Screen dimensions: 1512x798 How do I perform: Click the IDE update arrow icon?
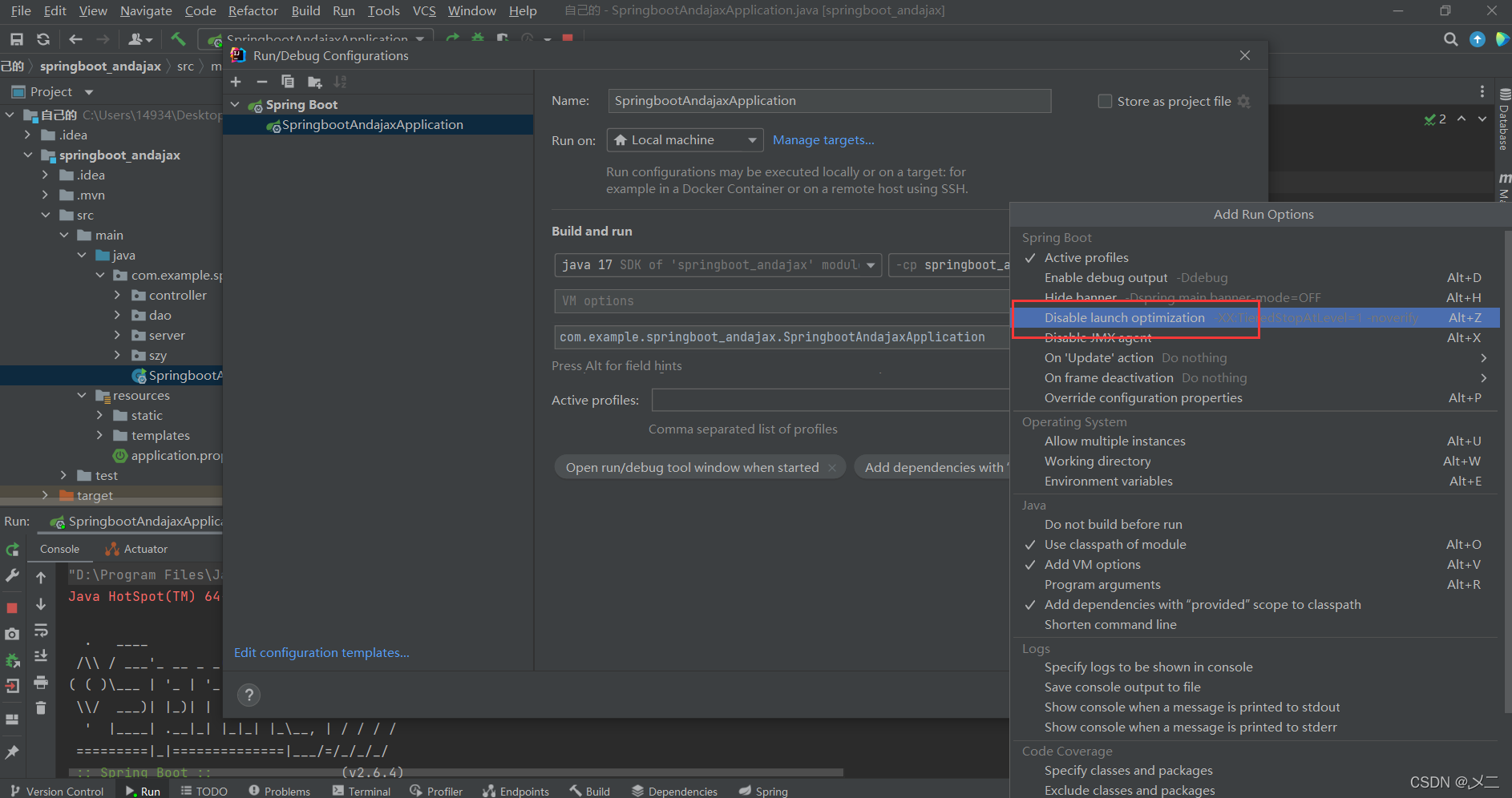(x=1477, y=39)
